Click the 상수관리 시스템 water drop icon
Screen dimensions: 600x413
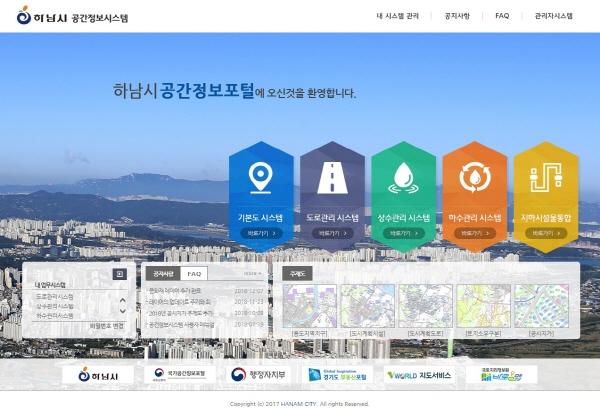pyautogui.click(x=403, y=178)
